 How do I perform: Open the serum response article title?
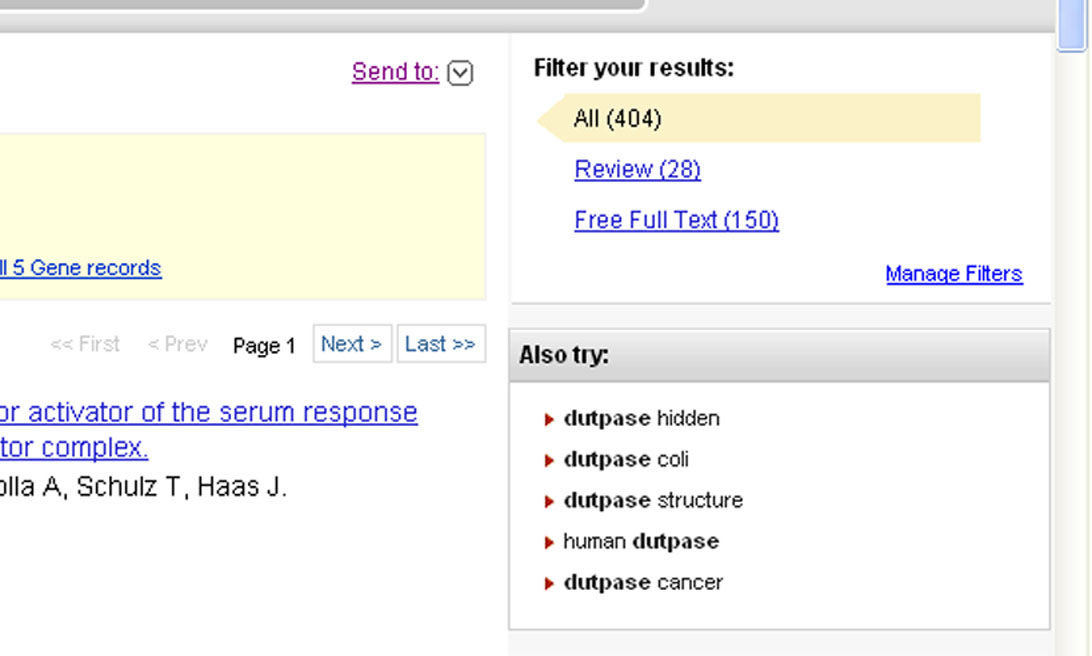208,412
